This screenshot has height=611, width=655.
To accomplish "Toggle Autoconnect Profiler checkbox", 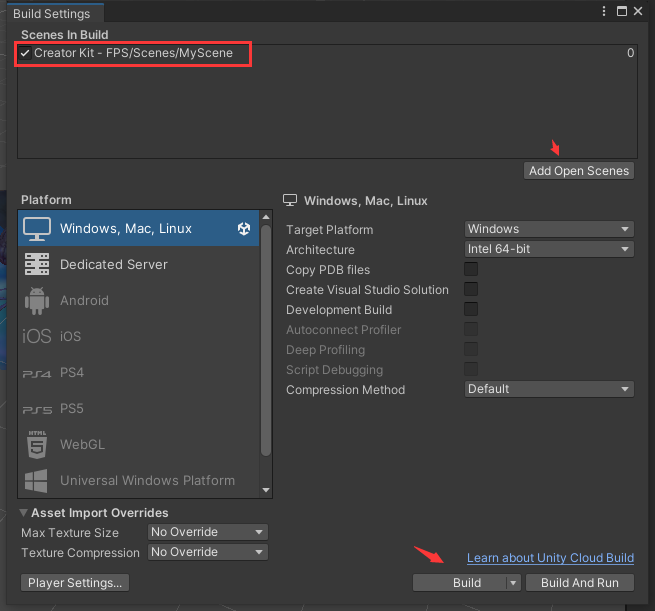I will (x=471, y=329).
